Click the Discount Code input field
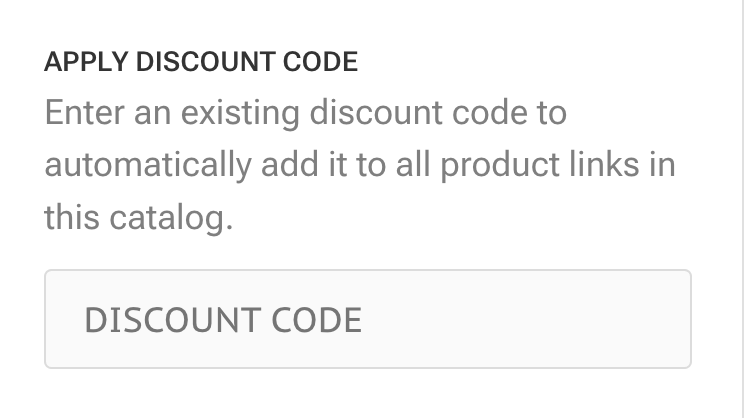Viewport: 744px width, 418px height. [x=367, y=319]
